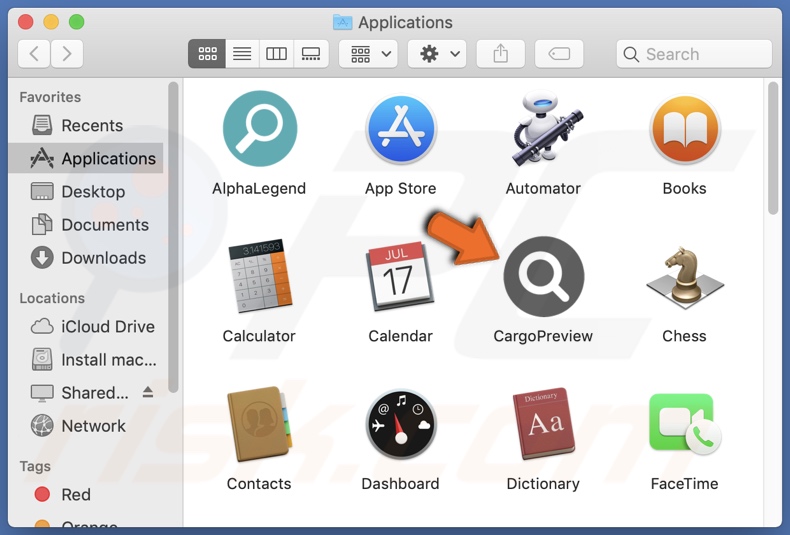Screen dimensions: 790x535
Task: Select the Calculator app icon
Action: coord(259,276)
